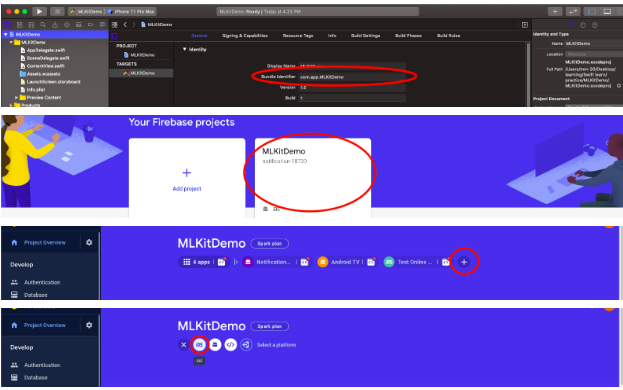
Task: Select the Android platform icon
Action: tap(215, 345)
